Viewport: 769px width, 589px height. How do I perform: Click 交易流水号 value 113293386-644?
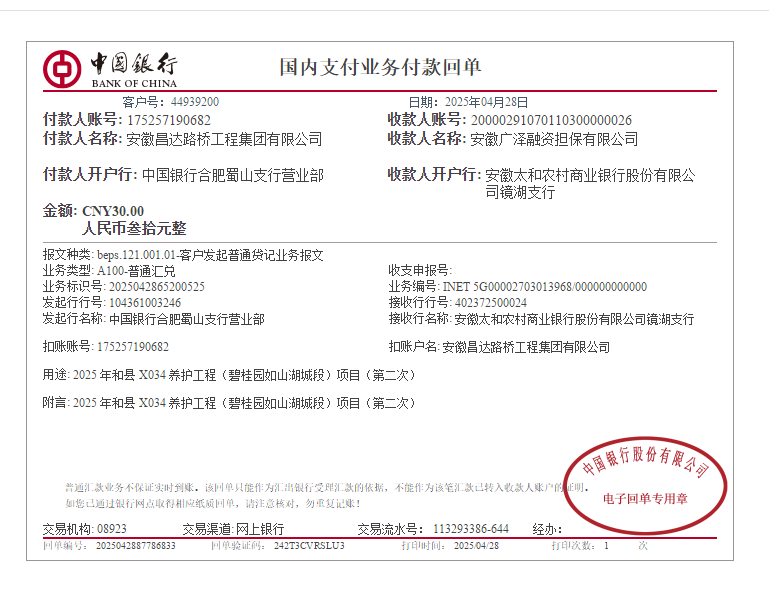pos(470,528)
